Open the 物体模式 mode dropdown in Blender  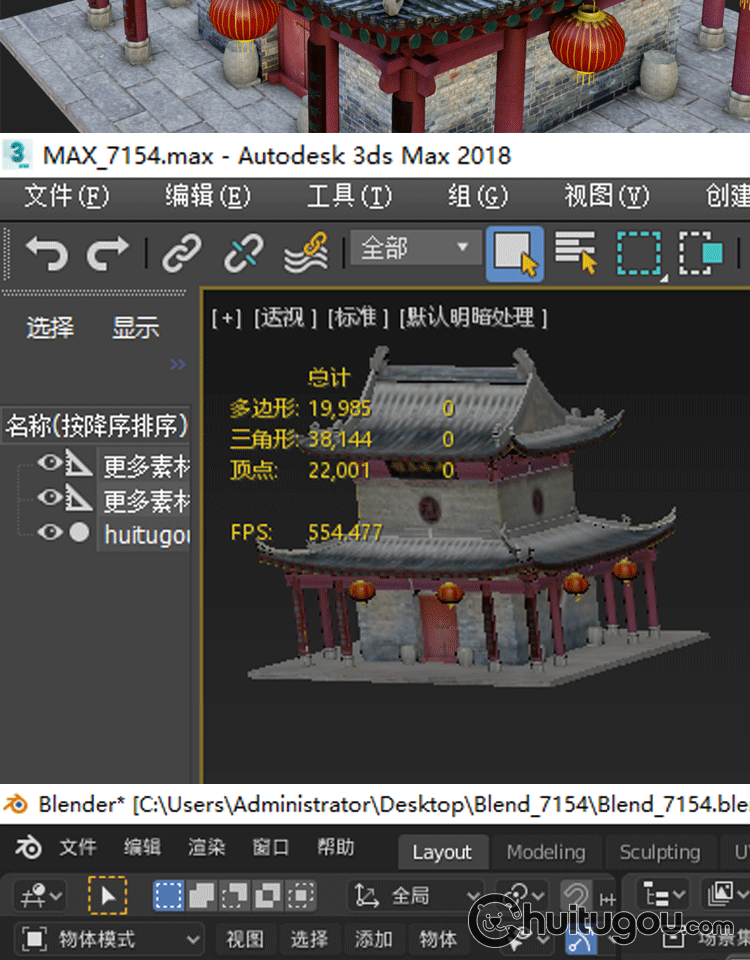click(111, 939)
